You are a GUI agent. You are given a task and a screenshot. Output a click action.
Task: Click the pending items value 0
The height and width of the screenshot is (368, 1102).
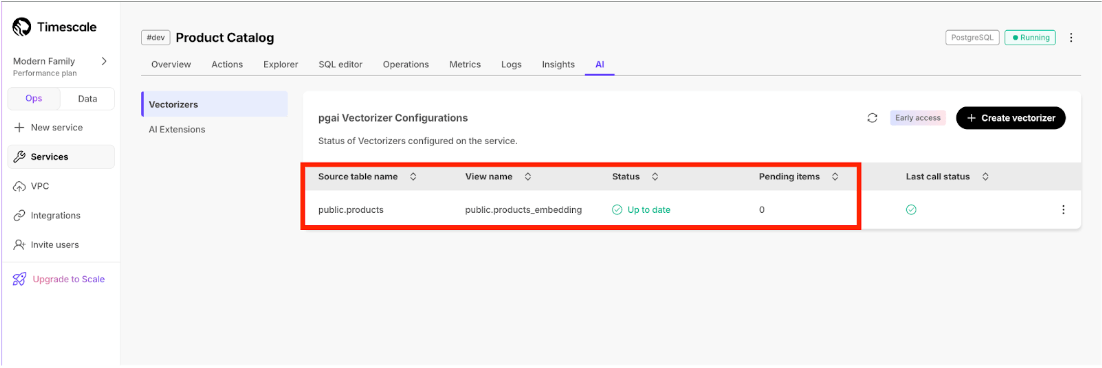(762, 209)
